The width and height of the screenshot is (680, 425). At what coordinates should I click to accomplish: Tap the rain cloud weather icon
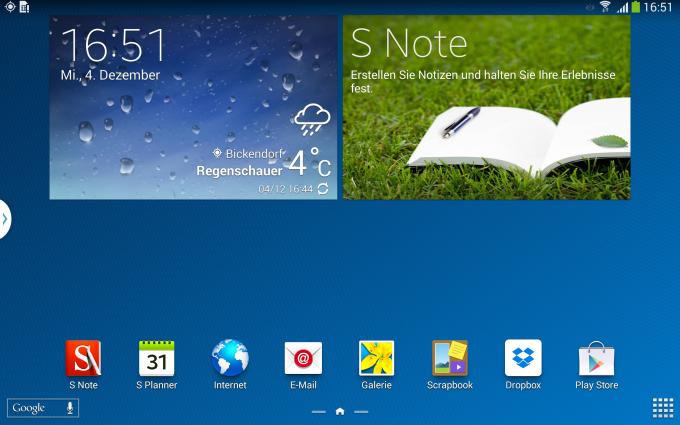312,119
